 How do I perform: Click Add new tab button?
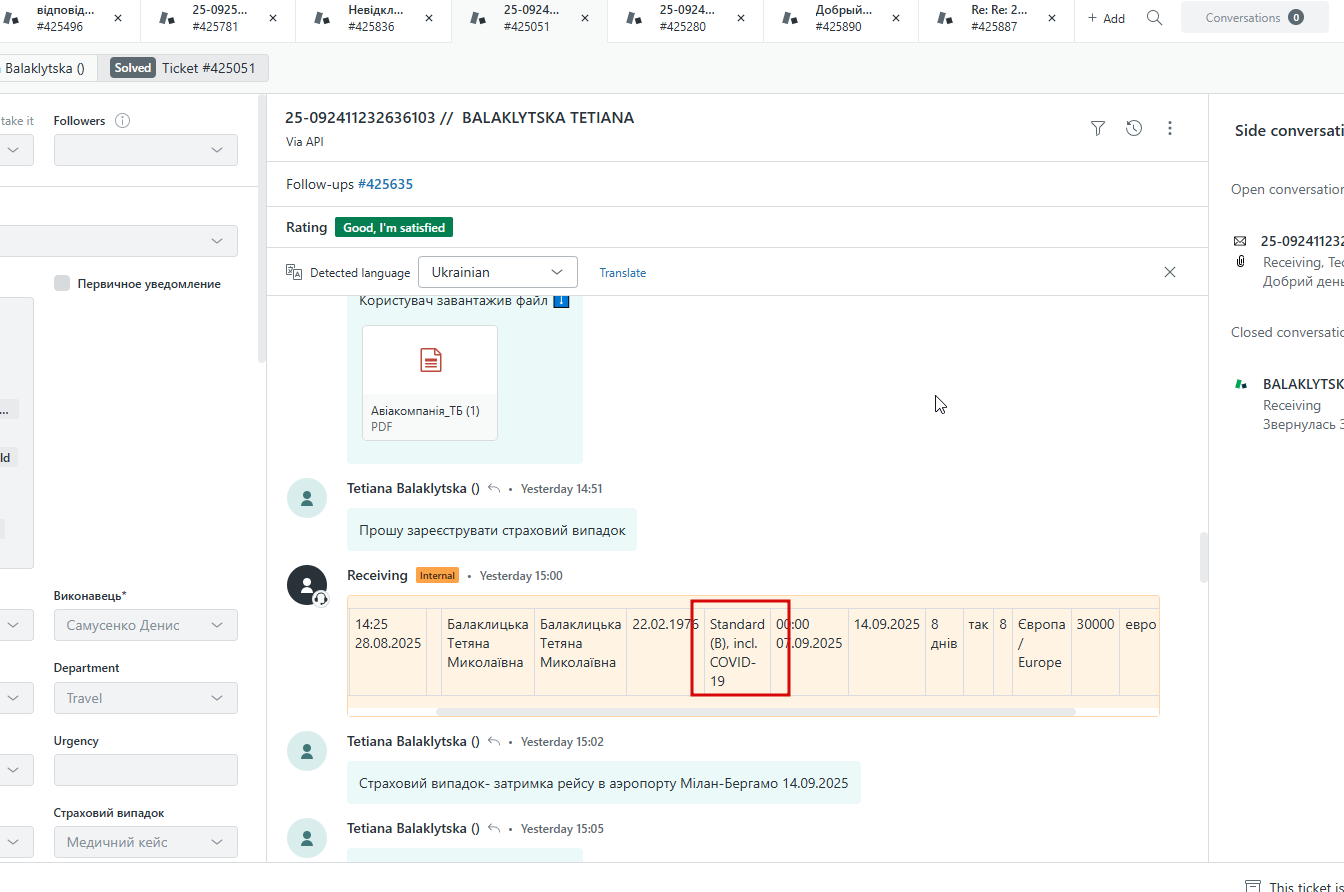coord(1106,18)
